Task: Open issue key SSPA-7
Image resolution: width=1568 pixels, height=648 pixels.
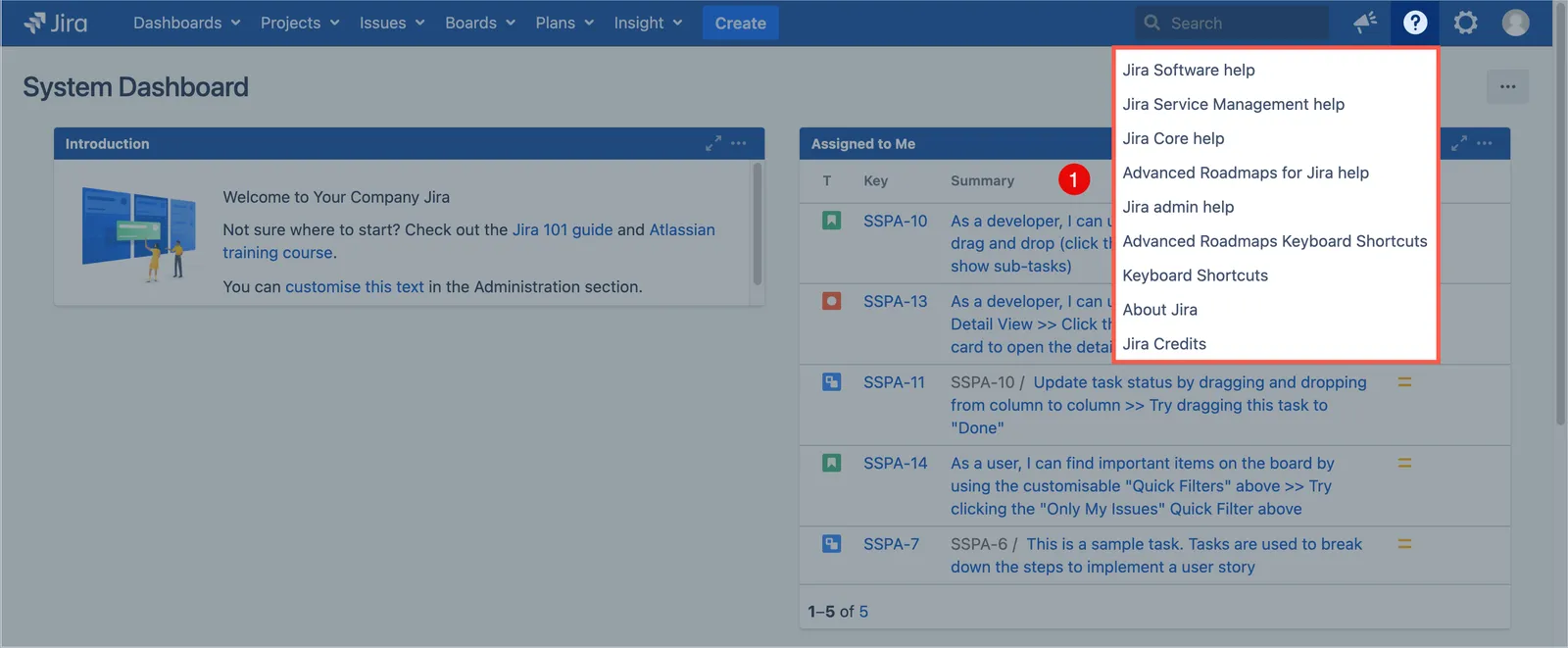Action: [x=891, y=544]
